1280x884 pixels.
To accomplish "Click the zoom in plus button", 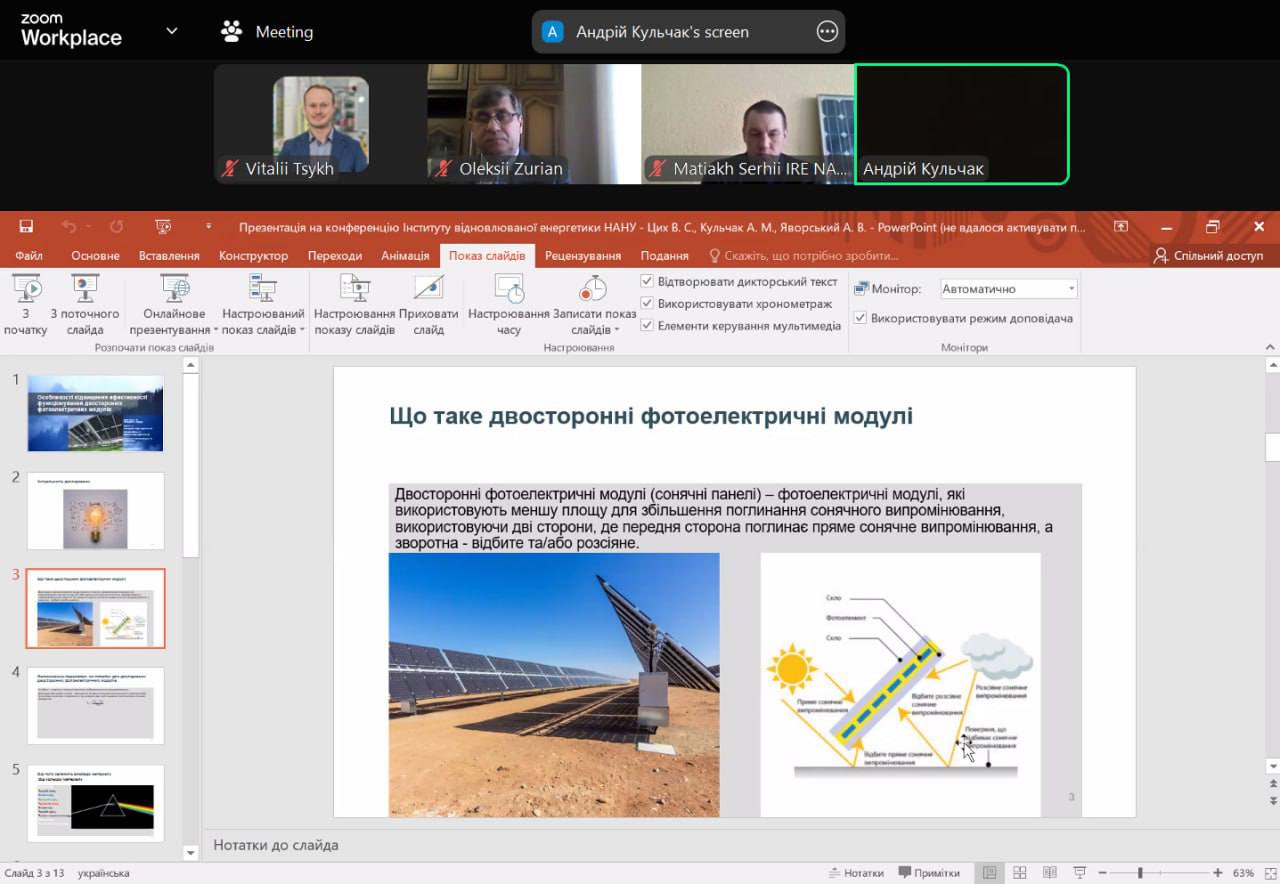I will click(x=1218, y=873).
